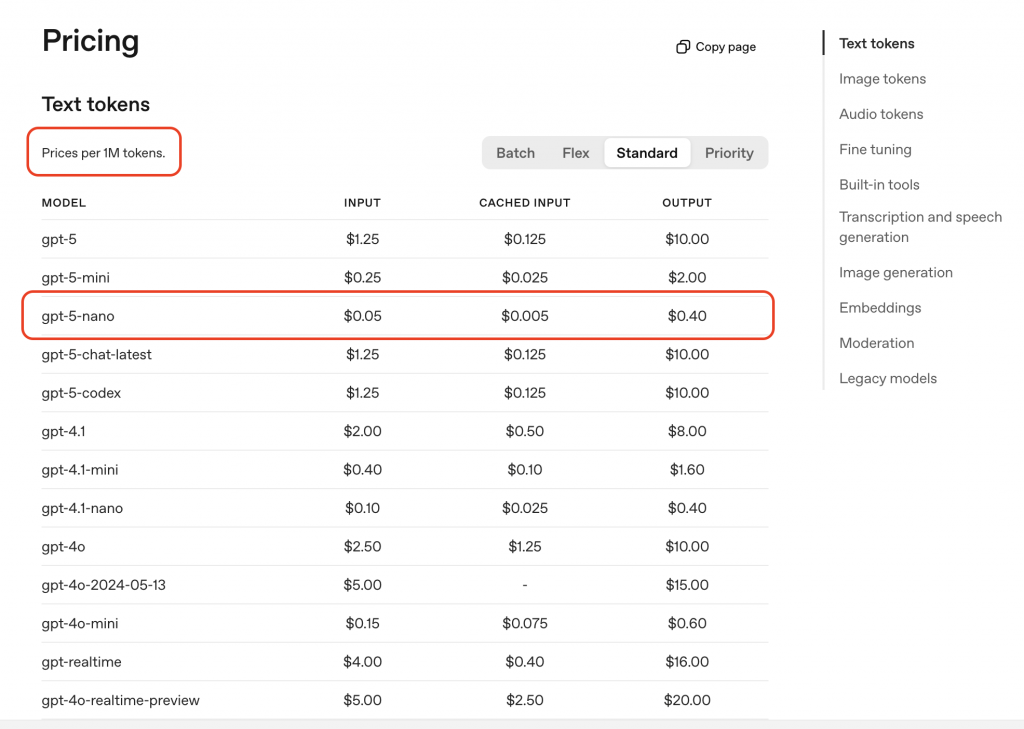Viewport: 1024px width, 729px height.
Task: Click gpt-4o-2024-05-13 output price $15.00
Action: point(686,585)
